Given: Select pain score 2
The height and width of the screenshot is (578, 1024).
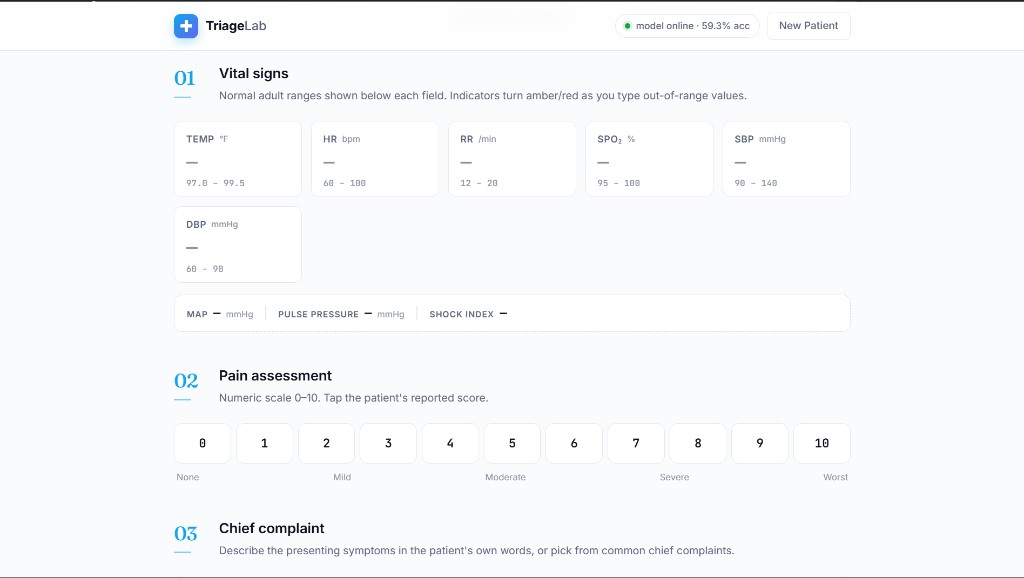Looking at the screenshot, I should click(x=327, y=443).
